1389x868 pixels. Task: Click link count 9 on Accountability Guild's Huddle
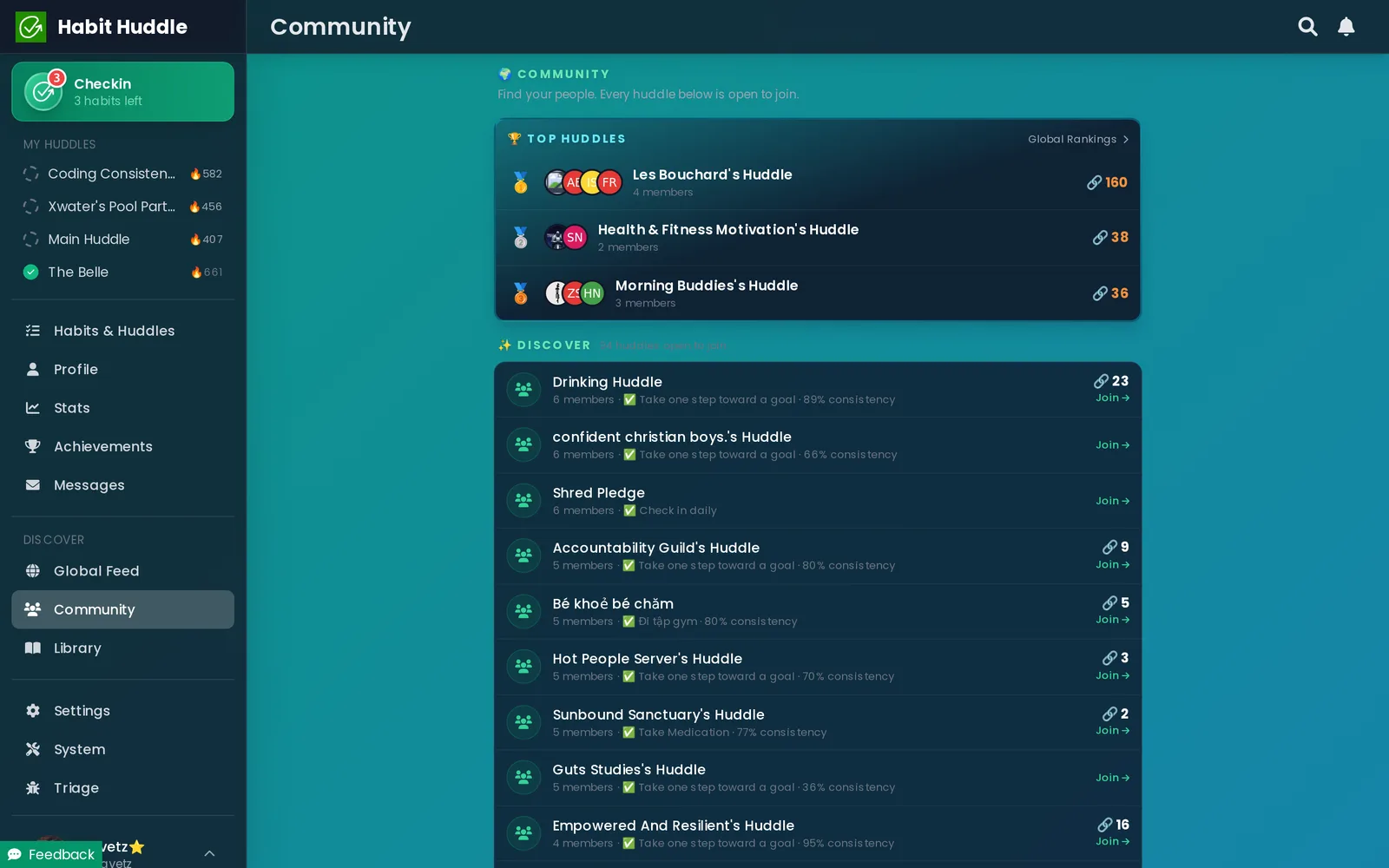[x=1116, y=547]
